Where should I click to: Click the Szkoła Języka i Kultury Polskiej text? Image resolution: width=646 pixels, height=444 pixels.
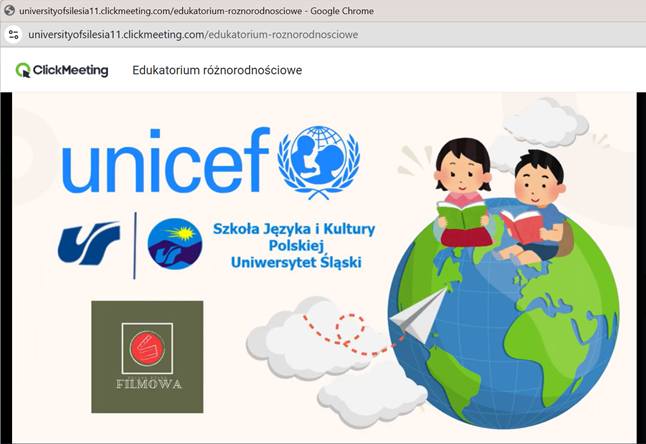click(x=294, y=237)
